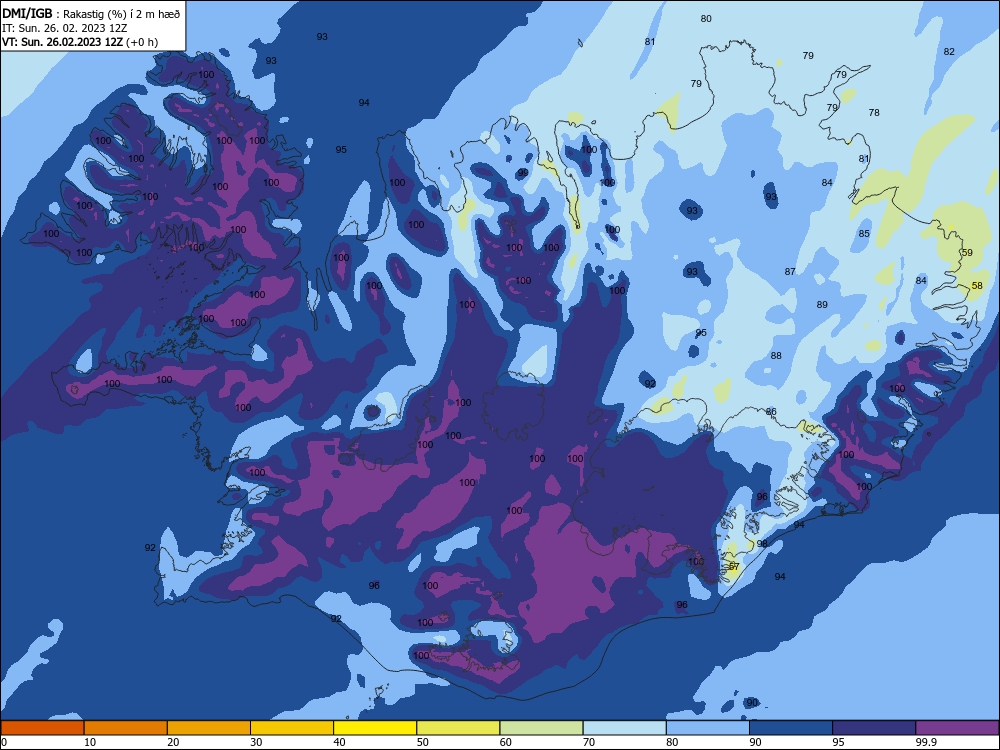
Task: Click the '10' label under the color bar
Action: pos(90,742)
